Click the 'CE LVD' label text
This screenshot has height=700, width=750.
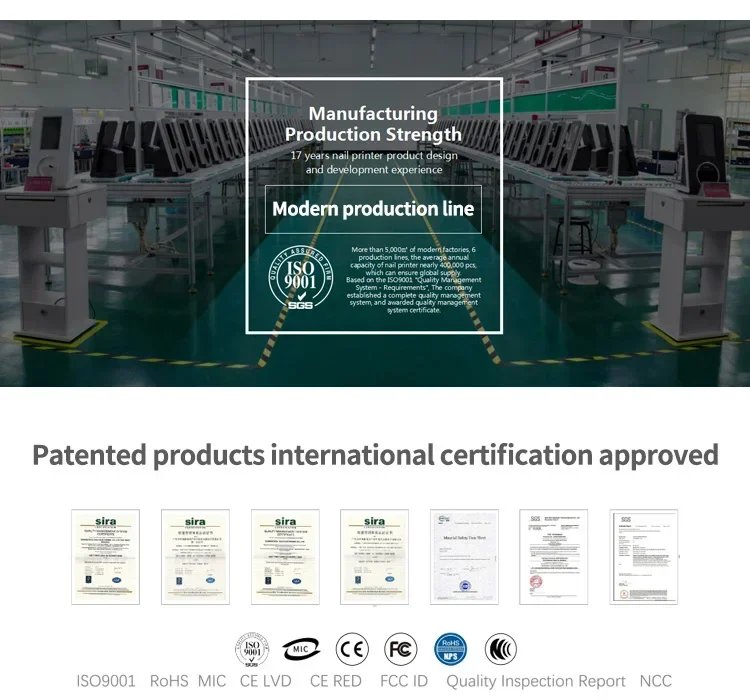point(266,681)
